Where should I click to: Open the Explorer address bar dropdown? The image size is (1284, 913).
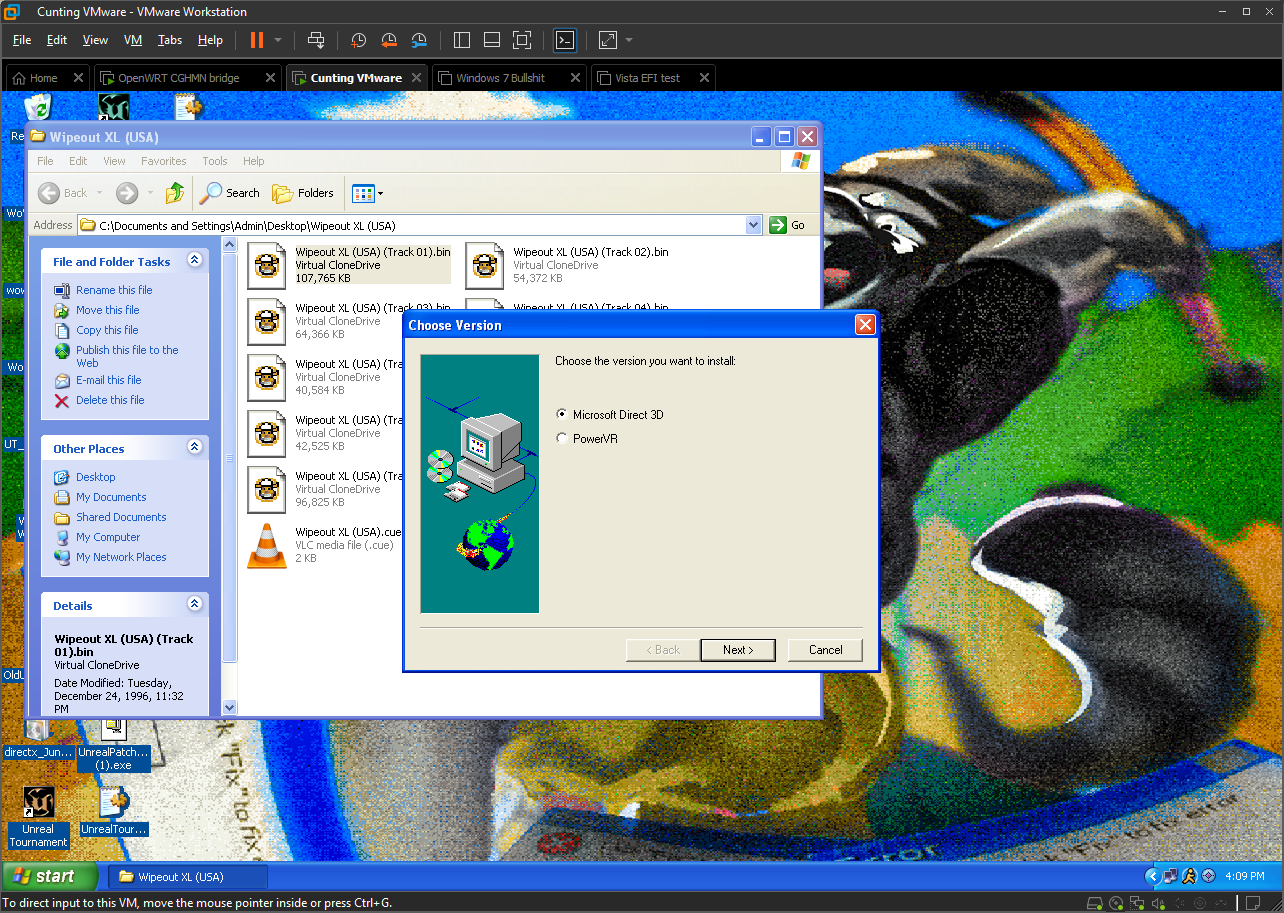(754, 225)
